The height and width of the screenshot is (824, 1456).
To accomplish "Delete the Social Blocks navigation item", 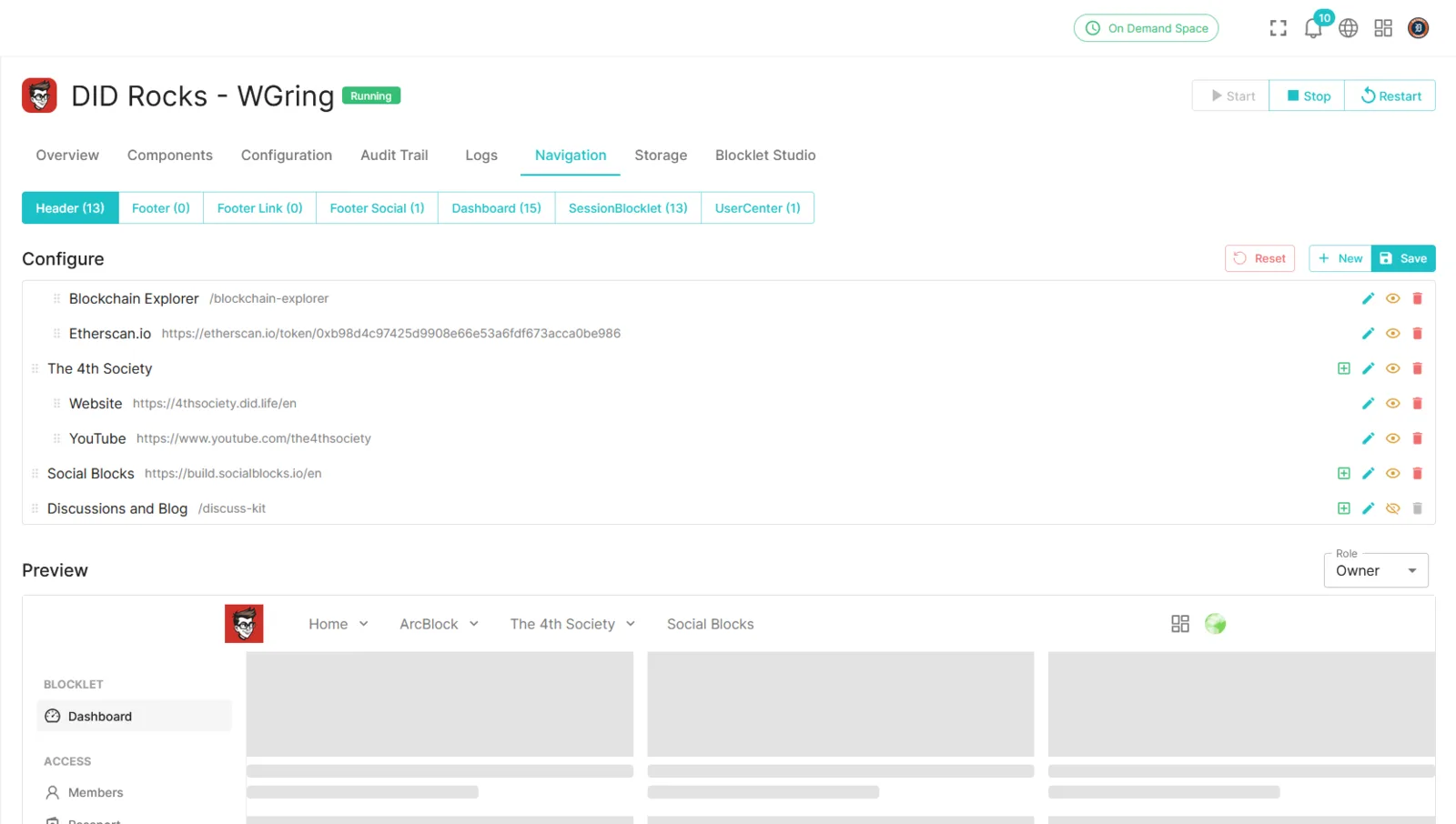I will point(1417,473).
